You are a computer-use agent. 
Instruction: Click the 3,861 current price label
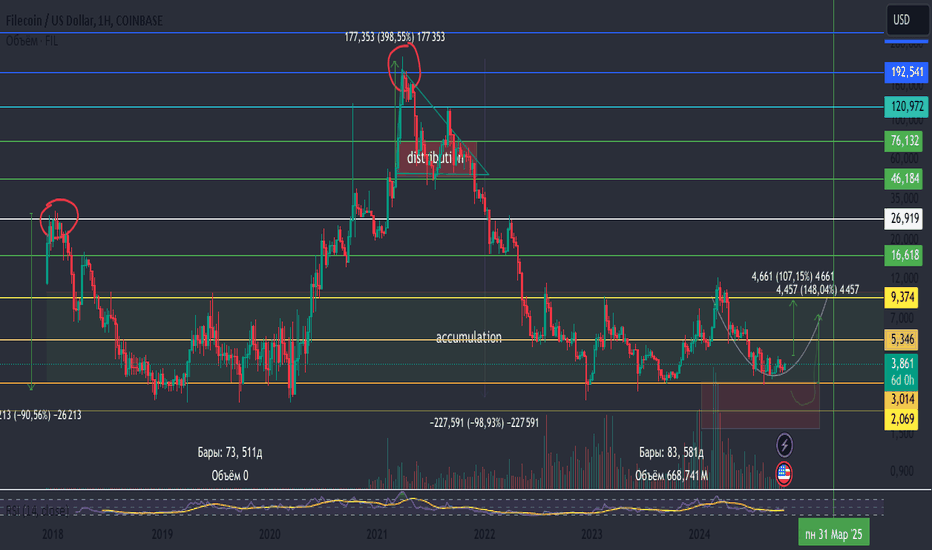[x=902, y=363]
